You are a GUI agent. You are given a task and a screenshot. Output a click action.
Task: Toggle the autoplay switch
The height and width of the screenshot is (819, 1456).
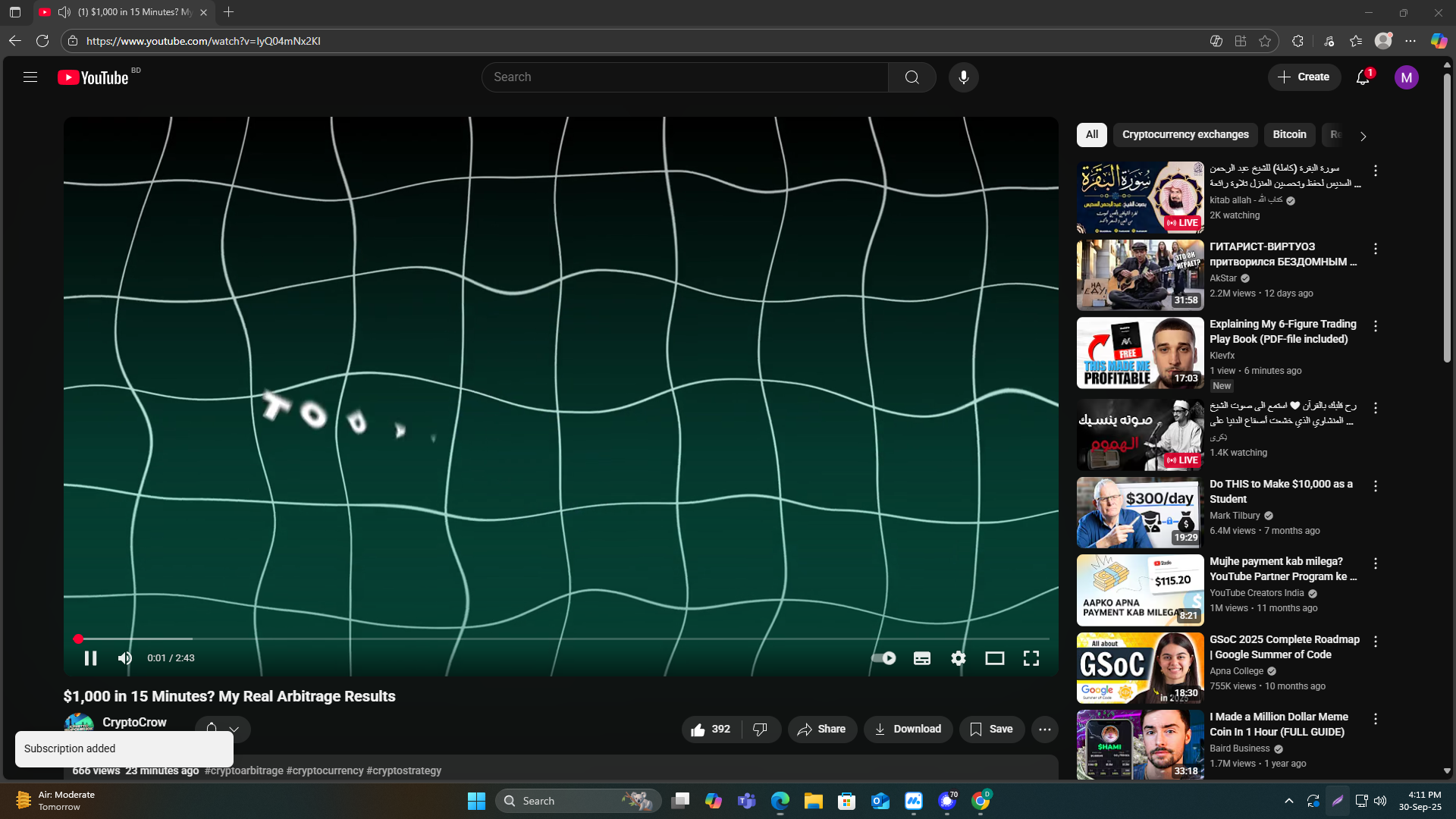pos(883,658)
